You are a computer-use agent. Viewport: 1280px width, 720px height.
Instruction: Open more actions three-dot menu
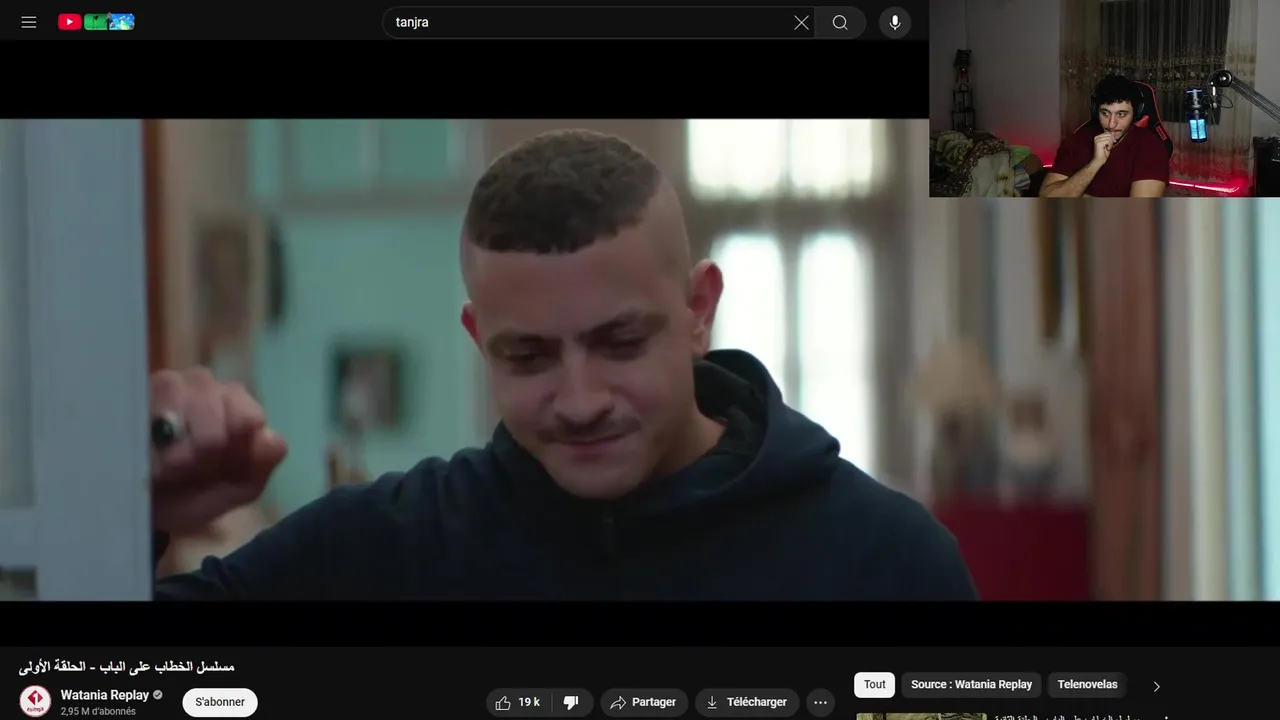821,702
